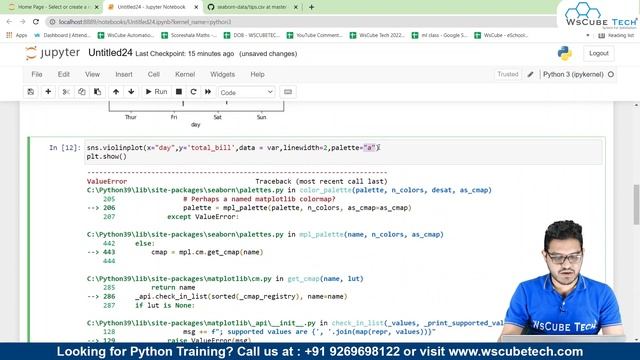Open the command palette keyboard icon
Viewport: 640px width, 360px height.
point(288,92)
